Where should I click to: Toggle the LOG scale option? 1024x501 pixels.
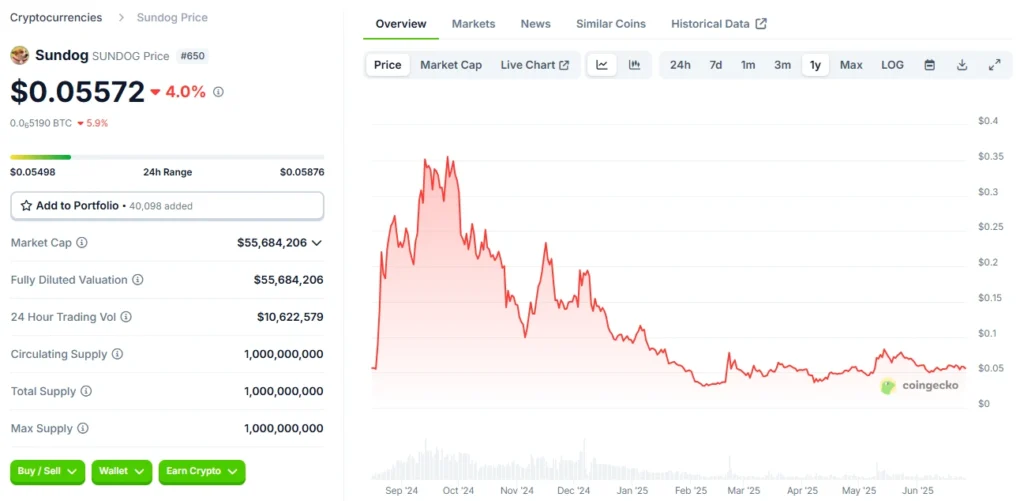pos(892,65)
